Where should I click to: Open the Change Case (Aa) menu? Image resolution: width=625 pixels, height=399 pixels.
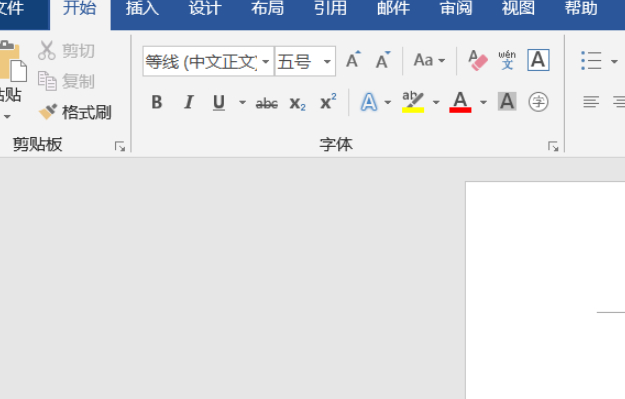[x=429, y=60]
